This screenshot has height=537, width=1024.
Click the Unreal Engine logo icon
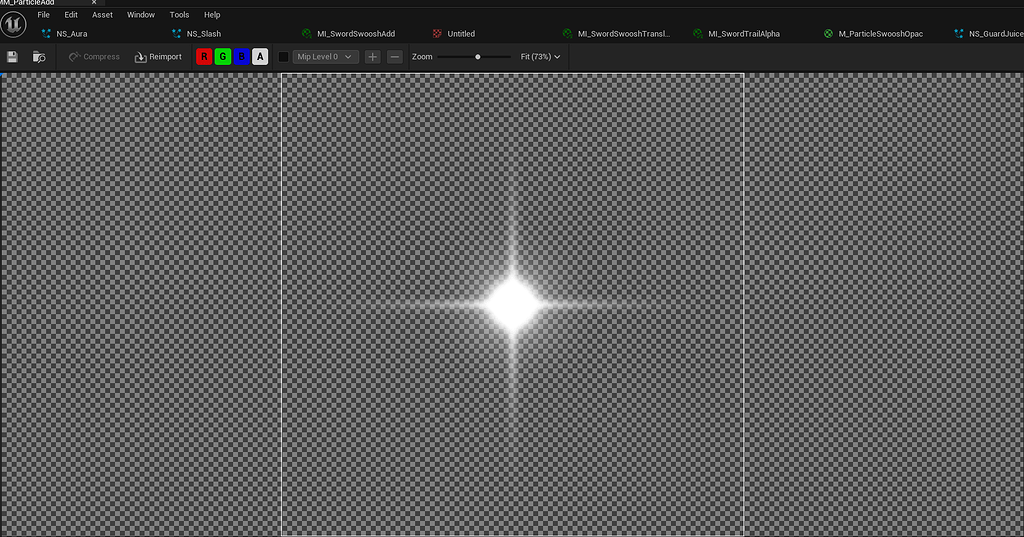pyautogui.click(x=13, y=25)
